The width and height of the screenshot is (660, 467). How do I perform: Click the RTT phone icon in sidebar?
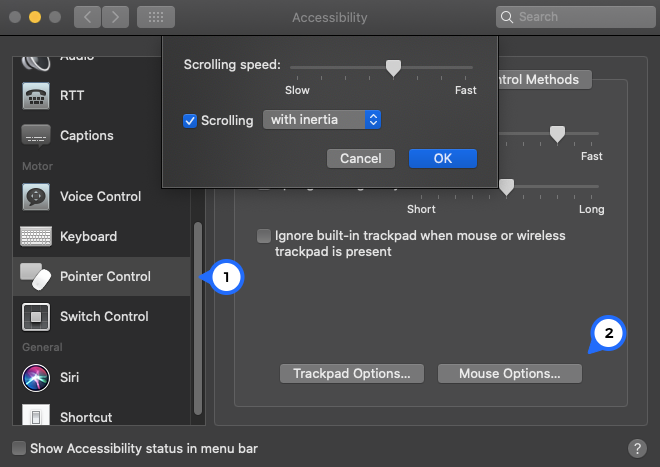(36, 95)
